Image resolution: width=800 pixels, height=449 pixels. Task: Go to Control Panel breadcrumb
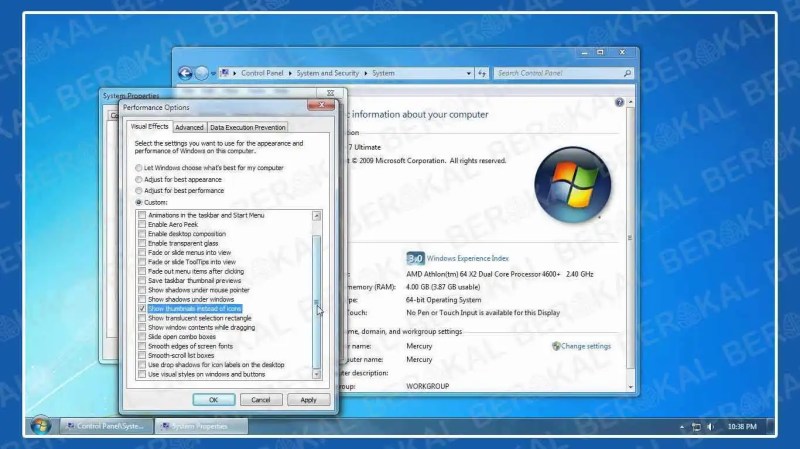point(262,73)
